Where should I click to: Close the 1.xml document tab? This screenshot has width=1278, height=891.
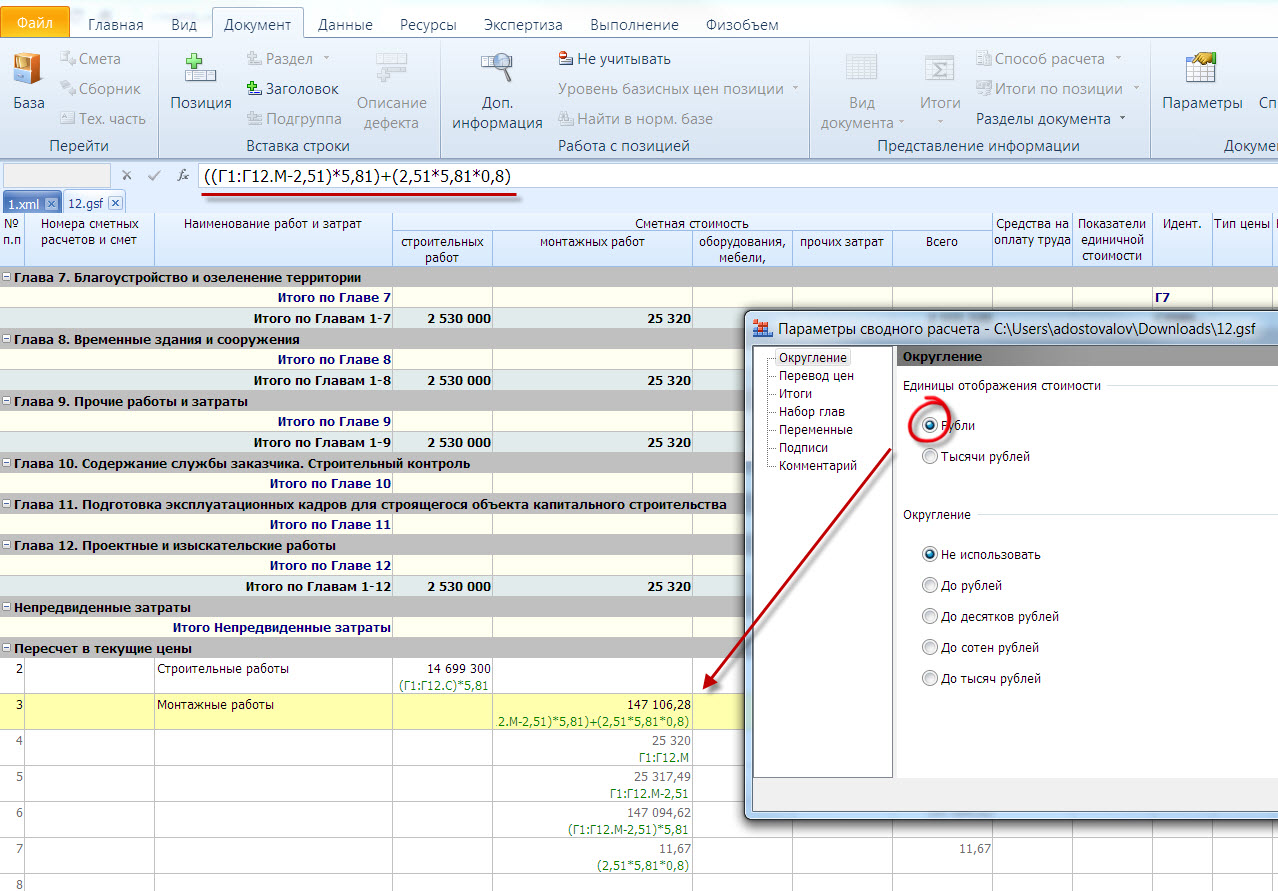click(x=52, y=203)
